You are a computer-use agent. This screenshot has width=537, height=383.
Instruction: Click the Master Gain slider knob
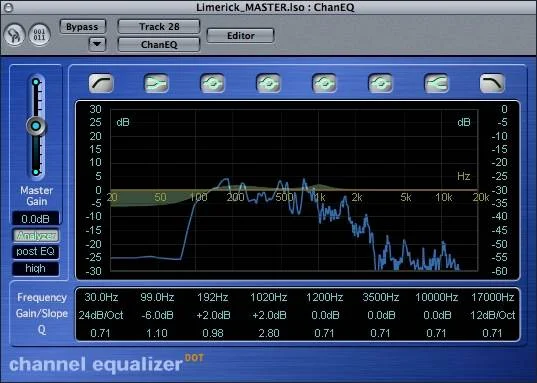pos(36,126)
